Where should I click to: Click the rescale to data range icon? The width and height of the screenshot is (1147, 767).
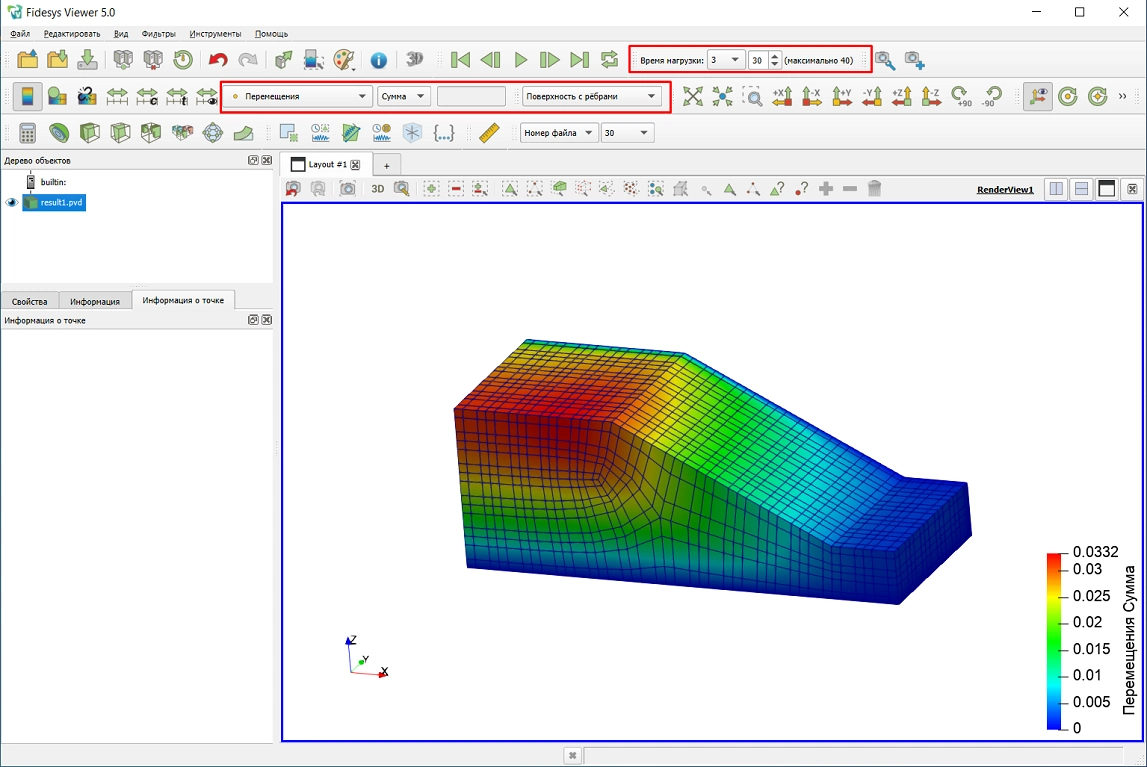coord(117,96)
